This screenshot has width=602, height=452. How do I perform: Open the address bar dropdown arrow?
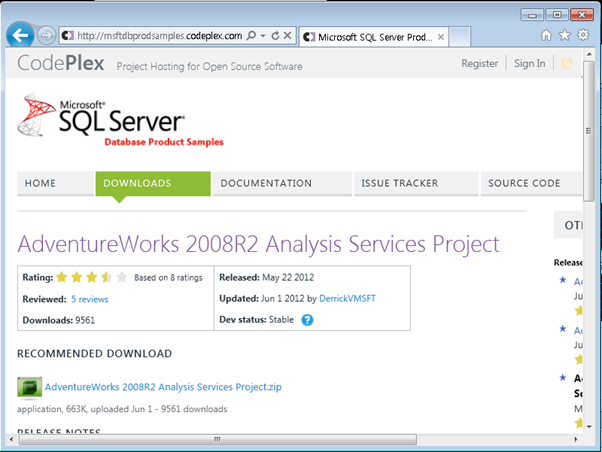click(x=263, y=36)
